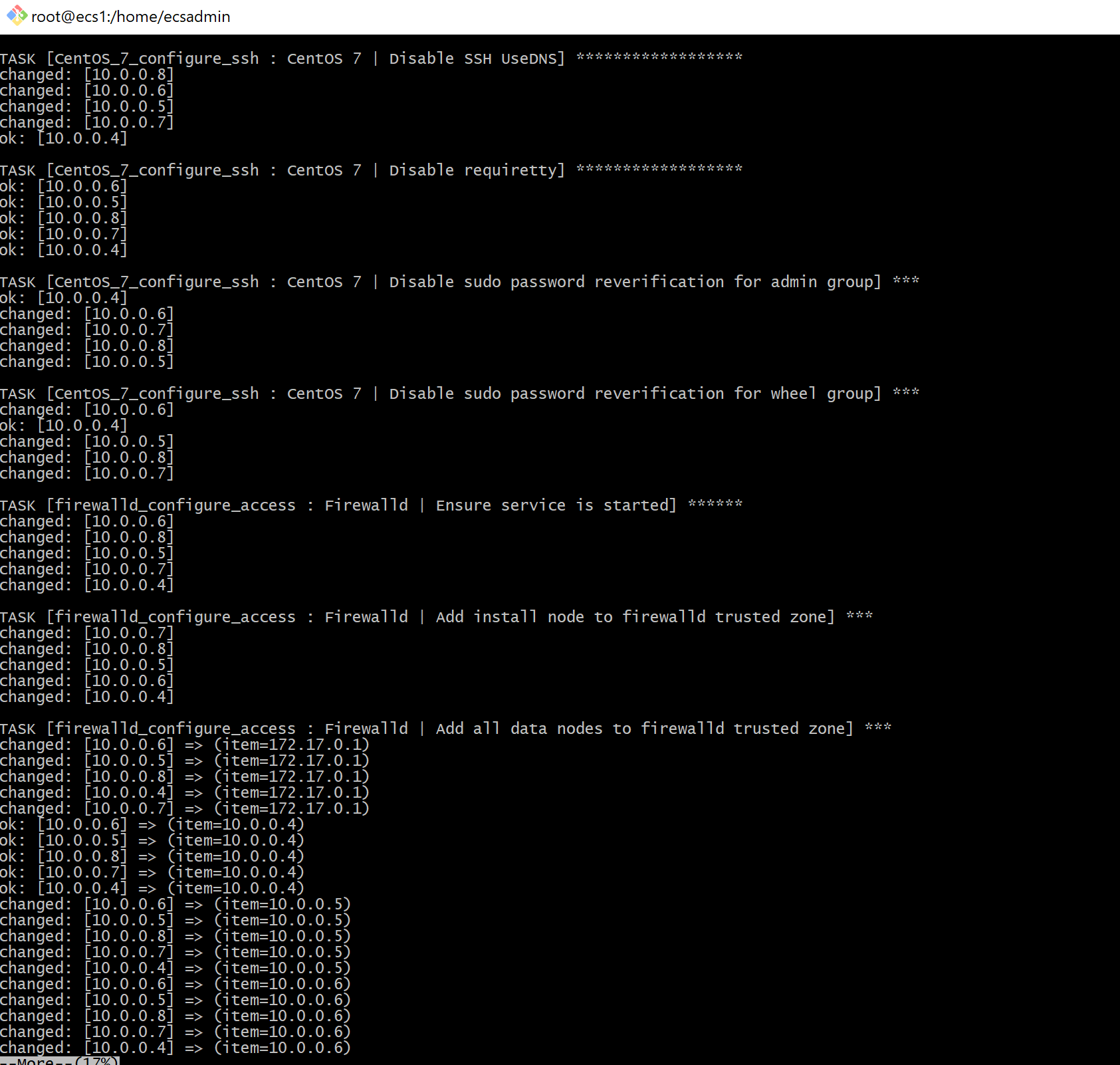This screenshot has height=1065, width=1120.
Task: Click ok 10.0.0.7 under Disable requiretty
Action: coord(64,234)
